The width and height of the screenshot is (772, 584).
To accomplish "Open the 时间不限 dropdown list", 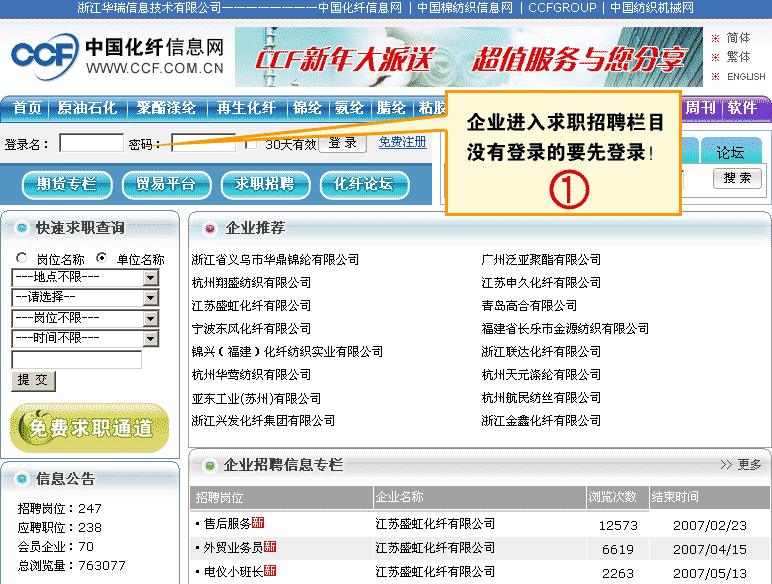I will 84,338.
